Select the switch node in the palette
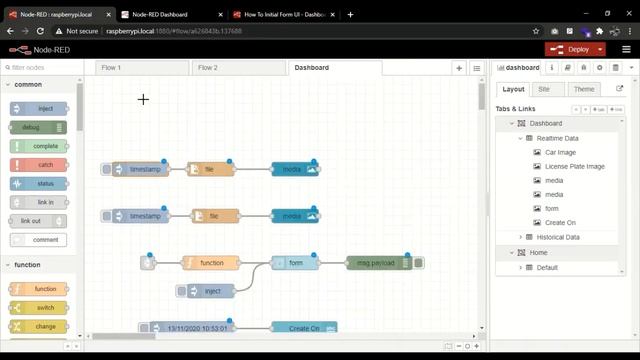640x360 pixels. click(38, 308)
